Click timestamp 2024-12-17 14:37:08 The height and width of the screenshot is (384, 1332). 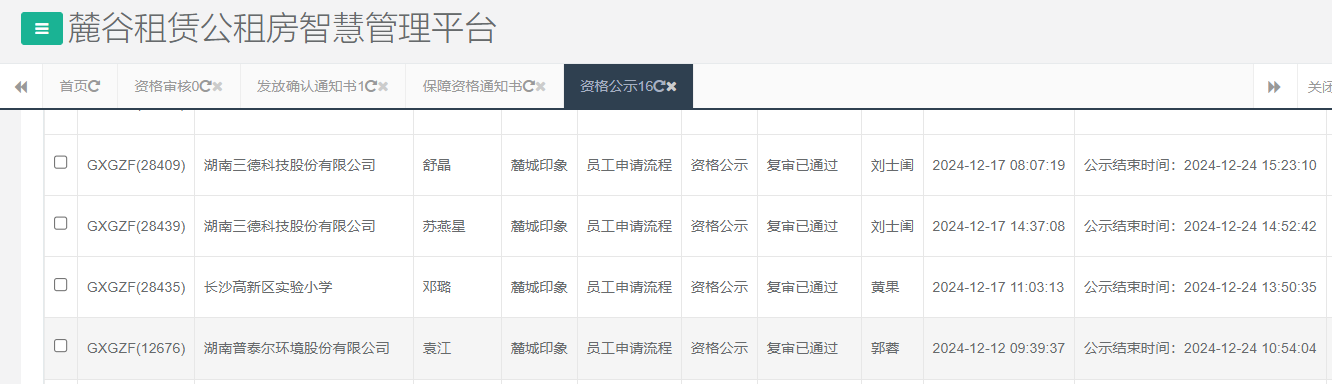click(x=998, y=226)
